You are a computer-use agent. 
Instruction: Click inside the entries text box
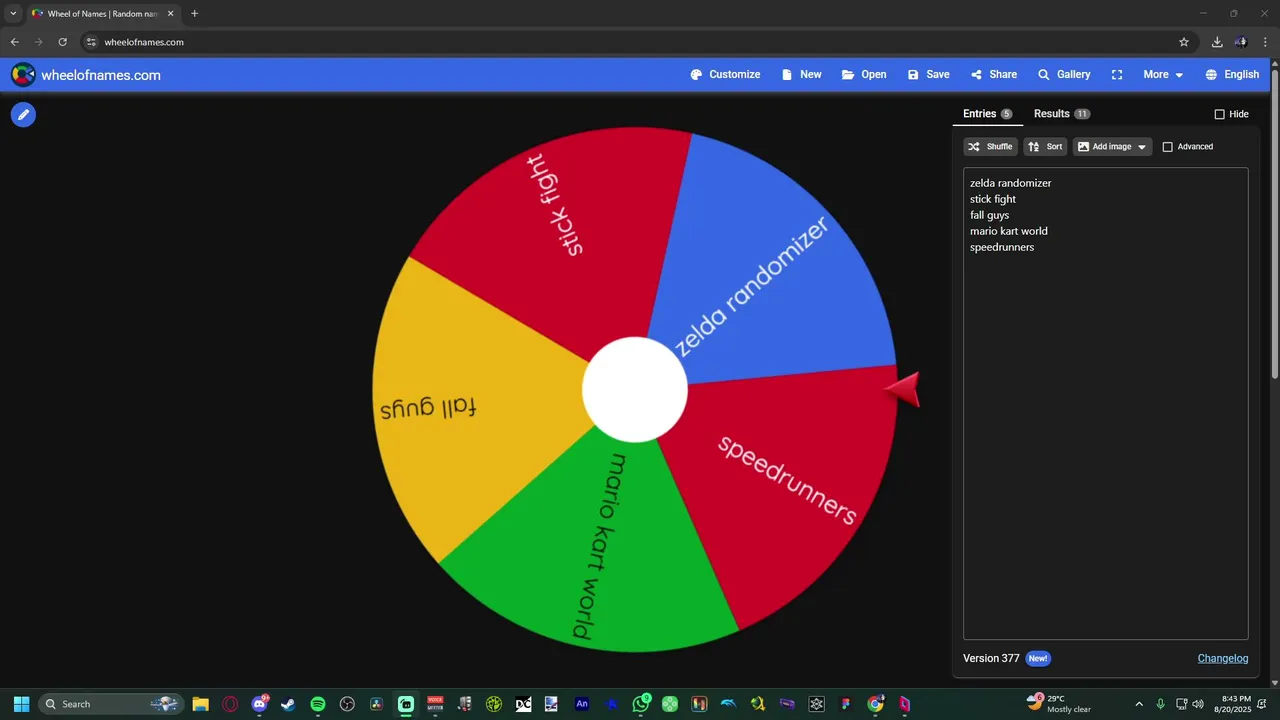coord(1105,403)
